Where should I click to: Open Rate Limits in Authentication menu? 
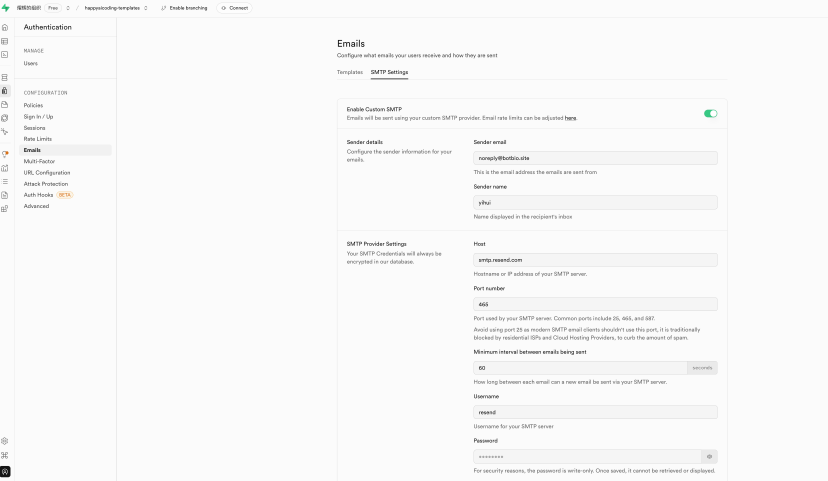tap(38, 139)
